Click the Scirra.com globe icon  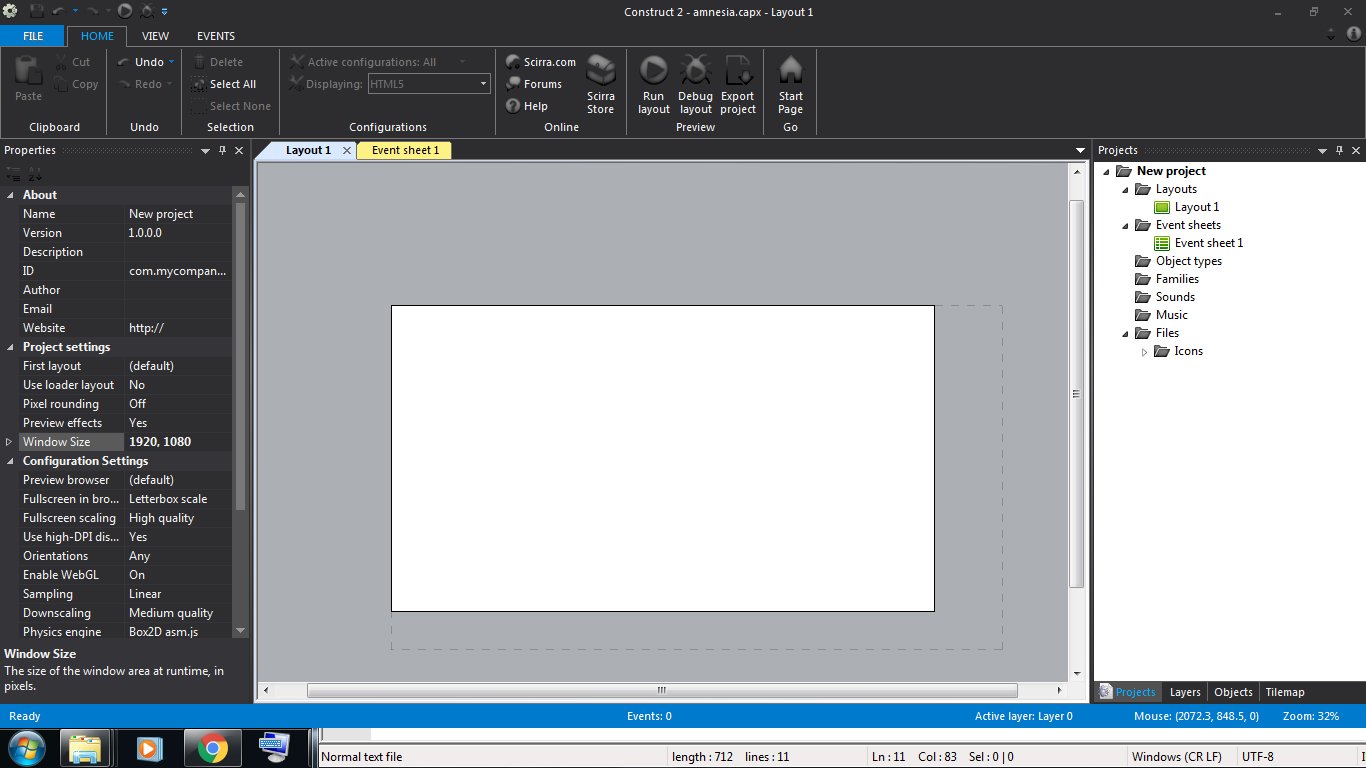[x=513, y=62]
